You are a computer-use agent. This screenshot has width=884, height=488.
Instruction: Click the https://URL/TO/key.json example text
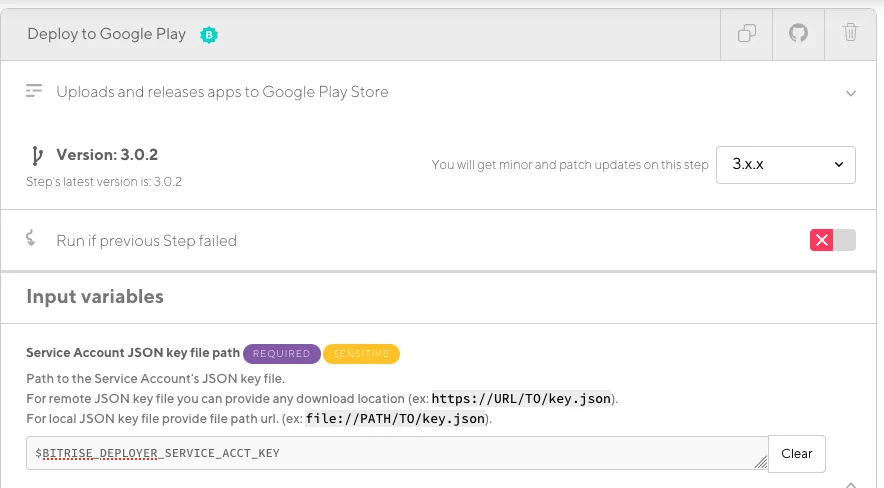pyautogui.click(x=521, y=398)
